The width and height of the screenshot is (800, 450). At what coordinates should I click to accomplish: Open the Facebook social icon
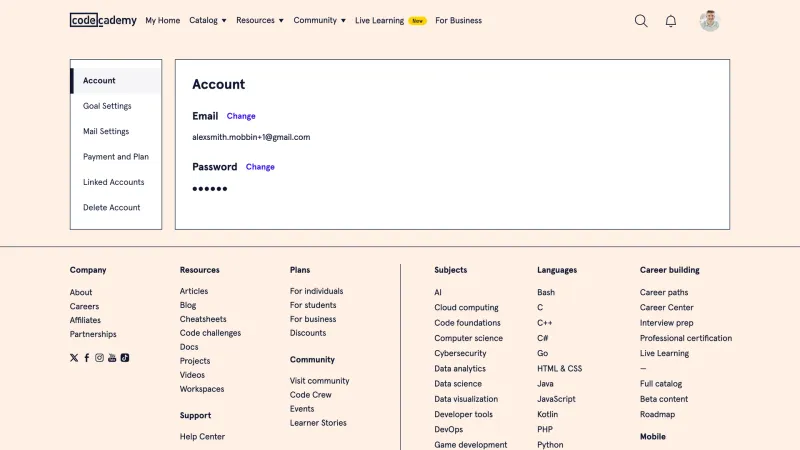pyautogui.click(x=87, y=358)
